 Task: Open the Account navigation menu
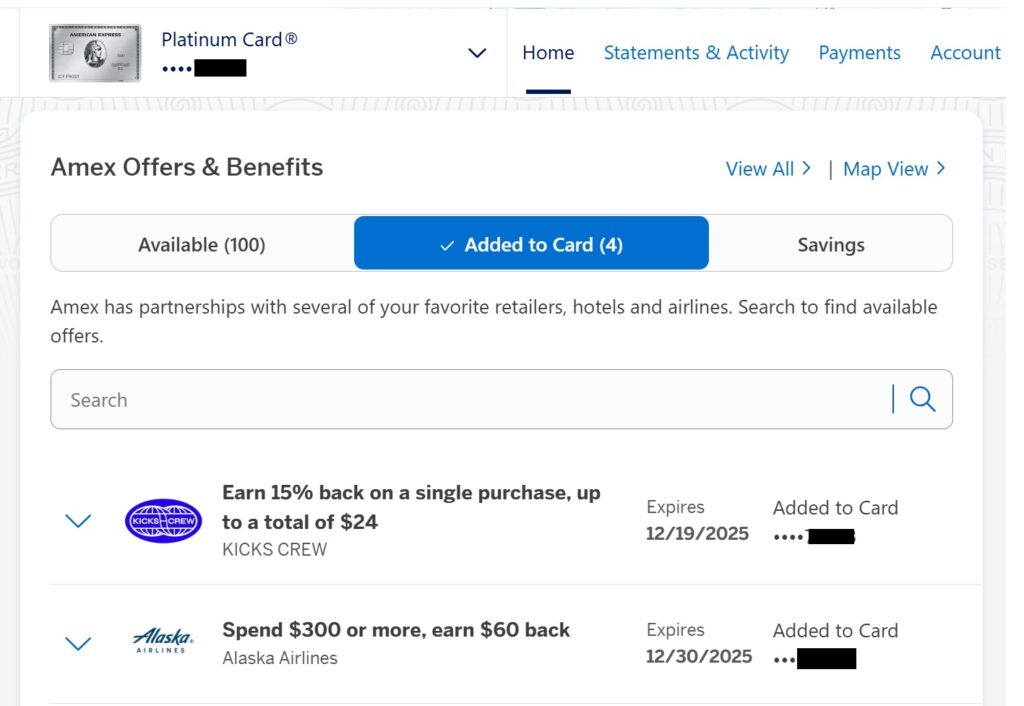(x=965, y=53)
